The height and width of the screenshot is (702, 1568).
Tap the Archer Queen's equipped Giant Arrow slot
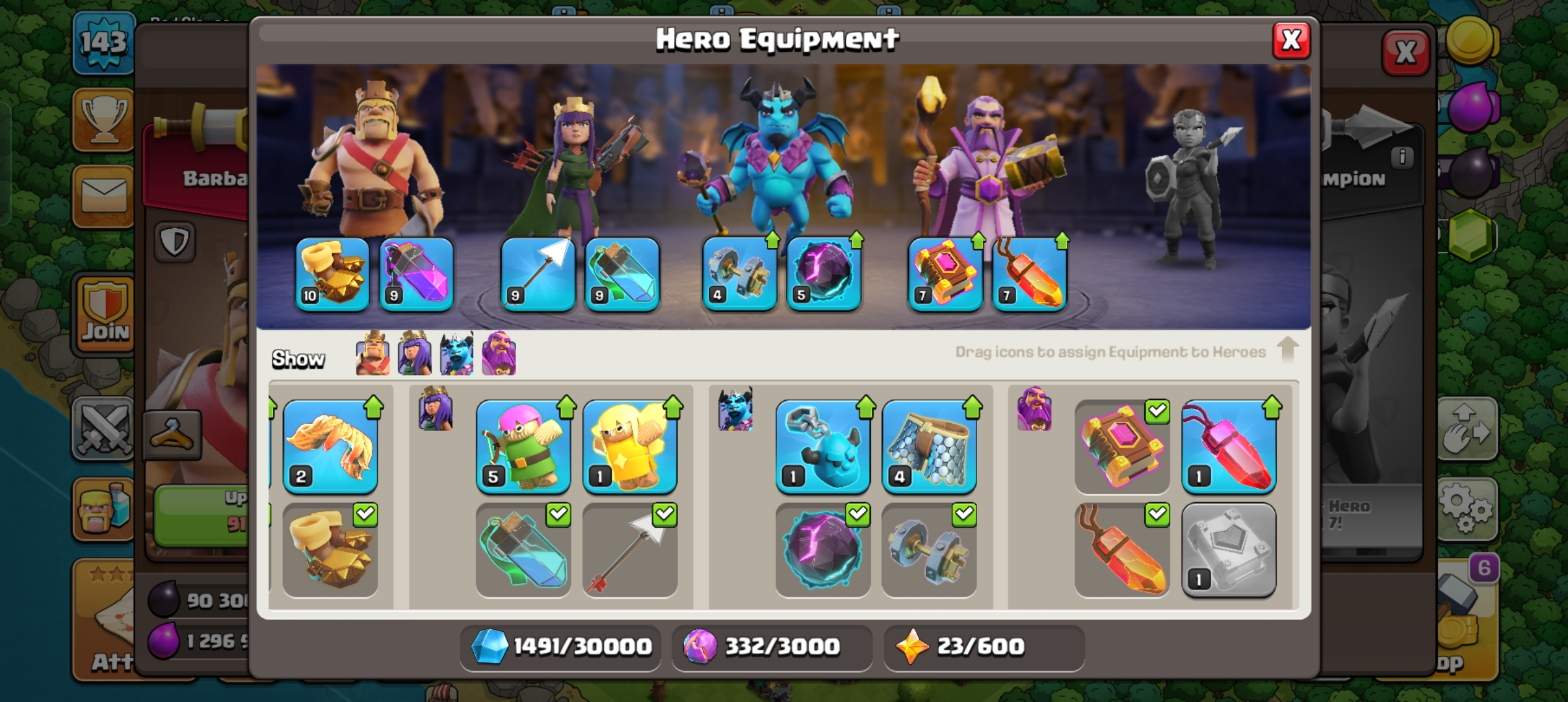538,274
